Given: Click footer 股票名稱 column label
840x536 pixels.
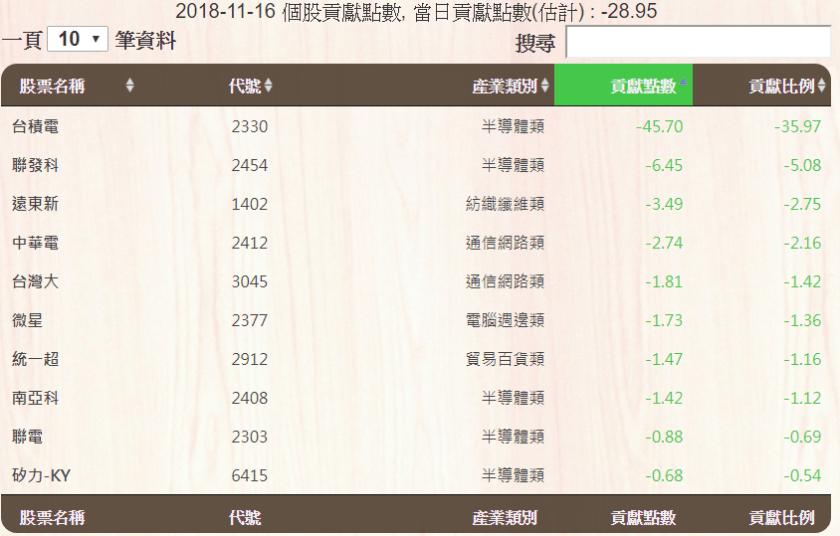Looking at the screenshot, I should 52,518.
